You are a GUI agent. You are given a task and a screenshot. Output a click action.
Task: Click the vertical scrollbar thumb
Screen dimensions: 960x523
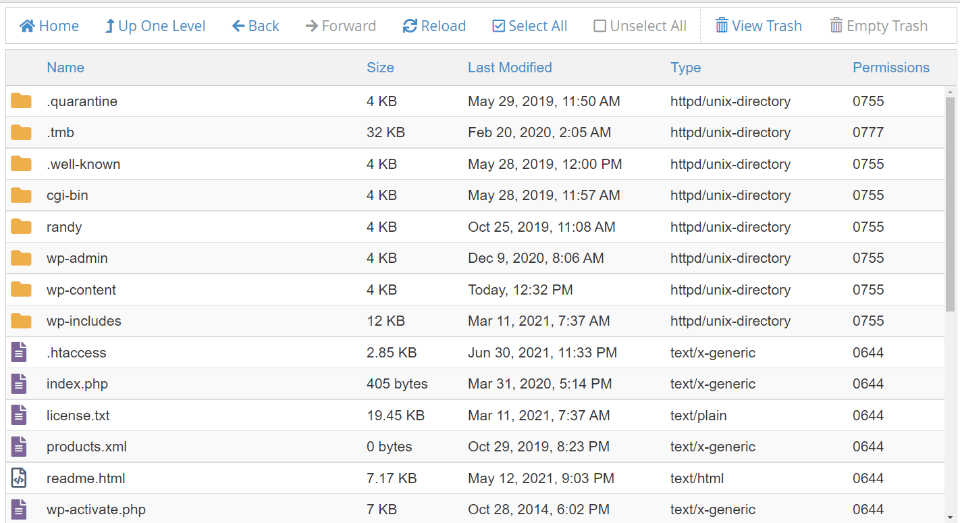point(950,203)
